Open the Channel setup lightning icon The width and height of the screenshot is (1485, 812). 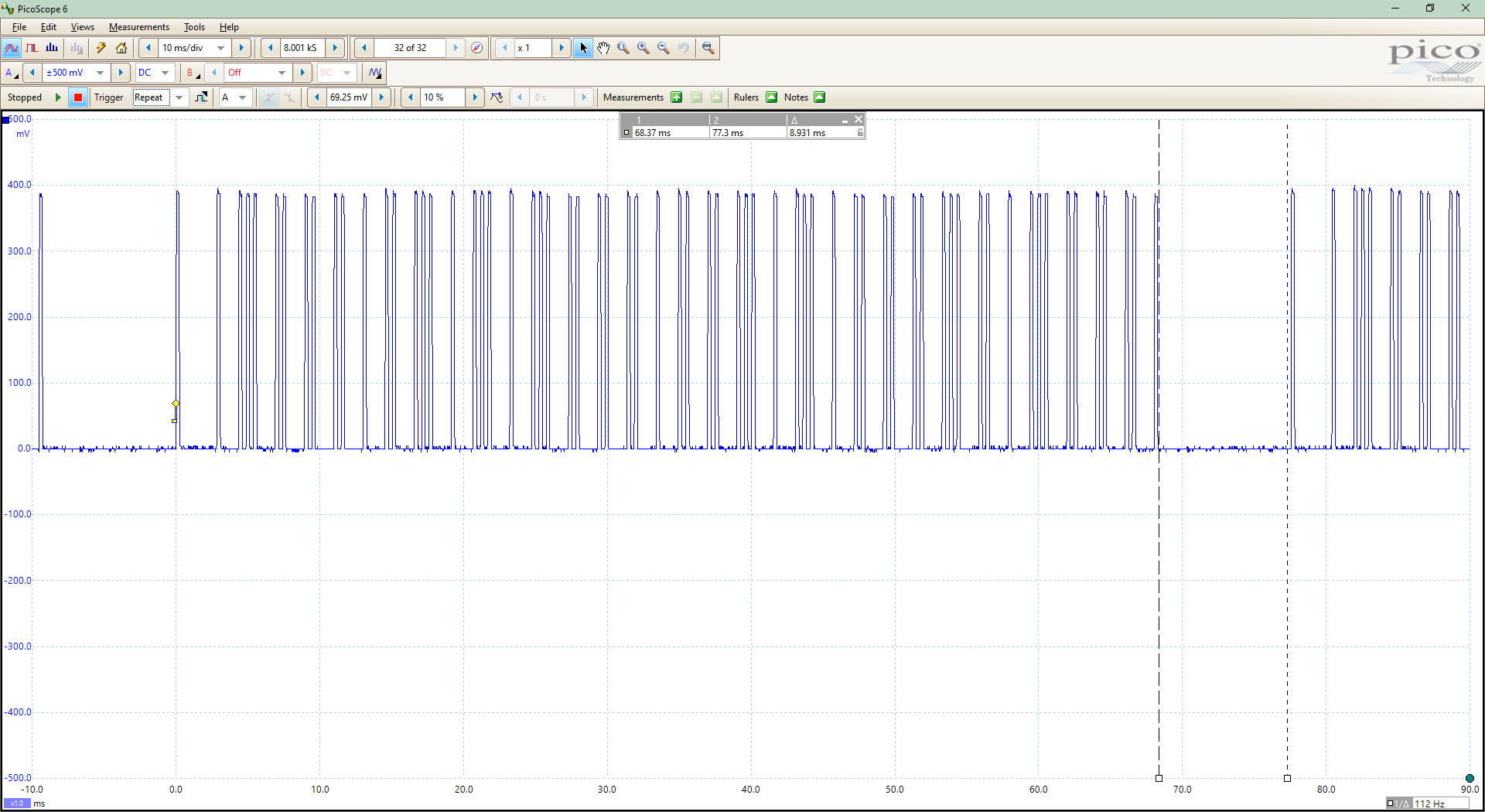click(x=101, y=48)
